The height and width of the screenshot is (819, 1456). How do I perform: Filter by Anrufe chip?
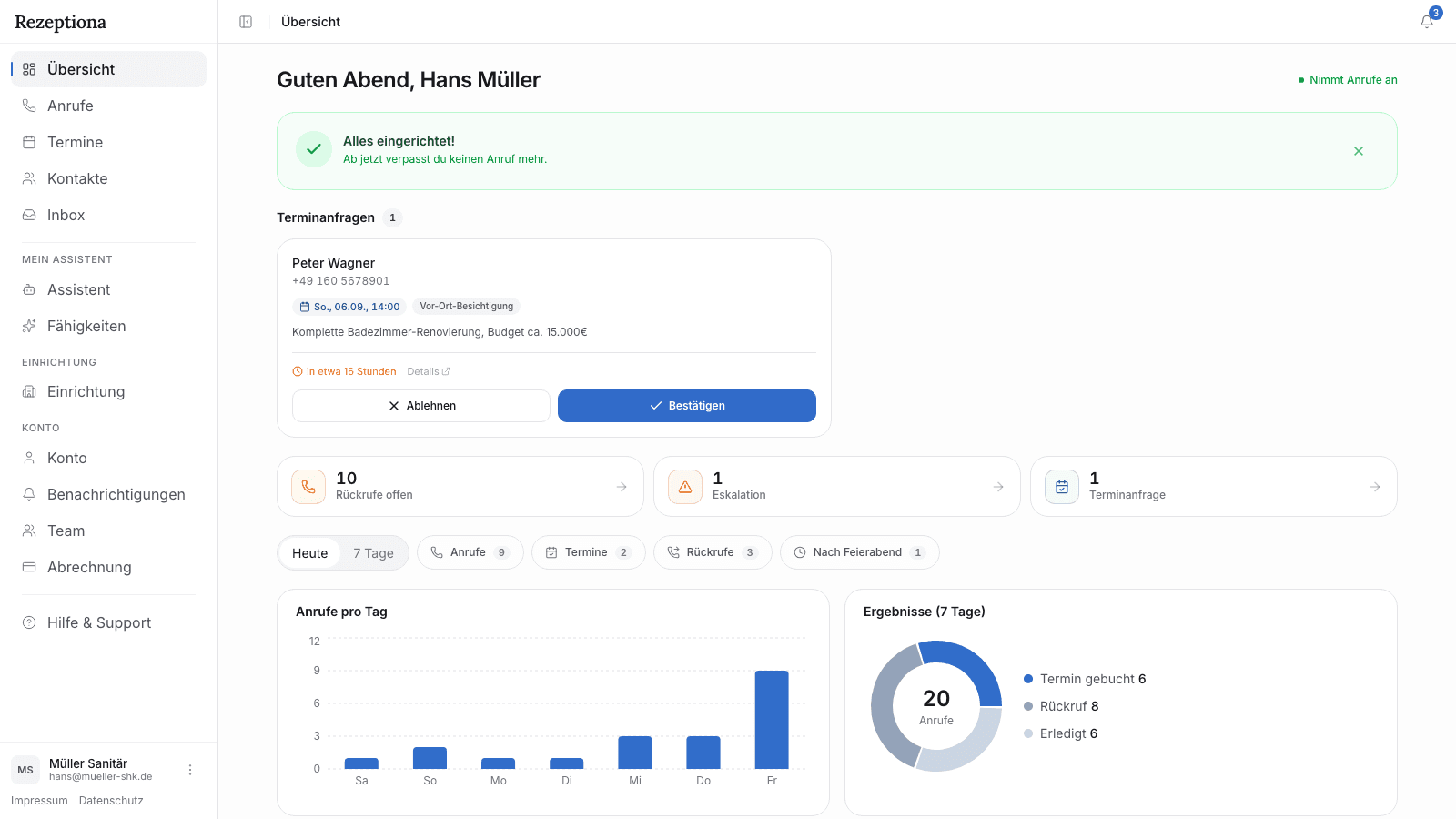470,552
